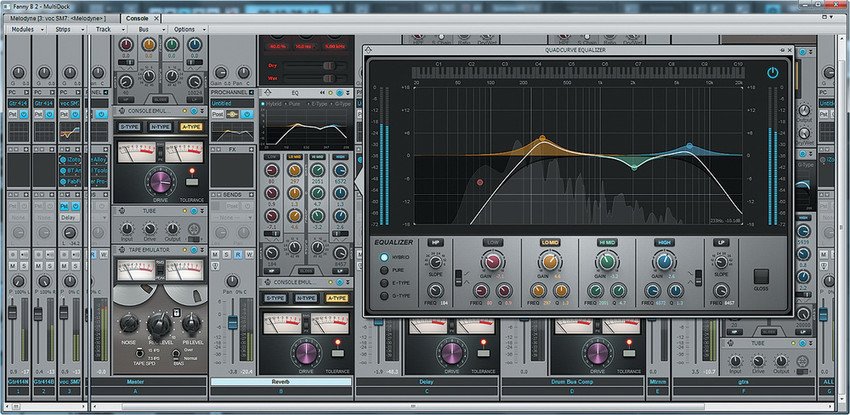The image size is (850, 415).
Task: Click the orange LO MID node on EQ graph
Action: click(542, 138)
